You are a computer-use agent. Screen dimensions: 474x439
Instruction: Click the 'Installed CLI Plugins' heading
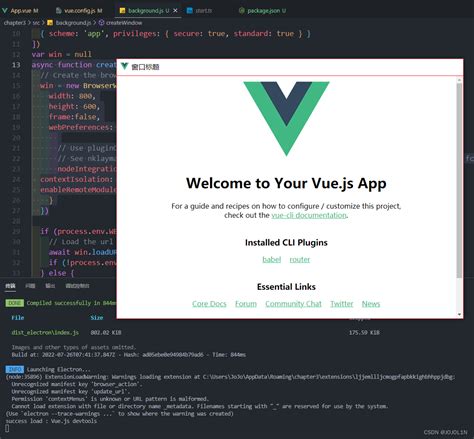click(x=286, y=242)
